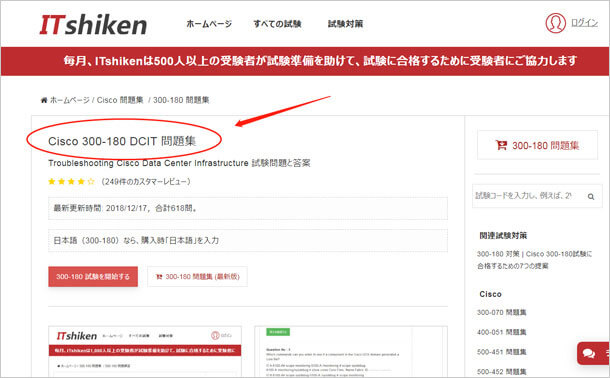610x378 pixels.
Task: Click the 関連試験対策 sidebar heading
Action: [503, 235]
